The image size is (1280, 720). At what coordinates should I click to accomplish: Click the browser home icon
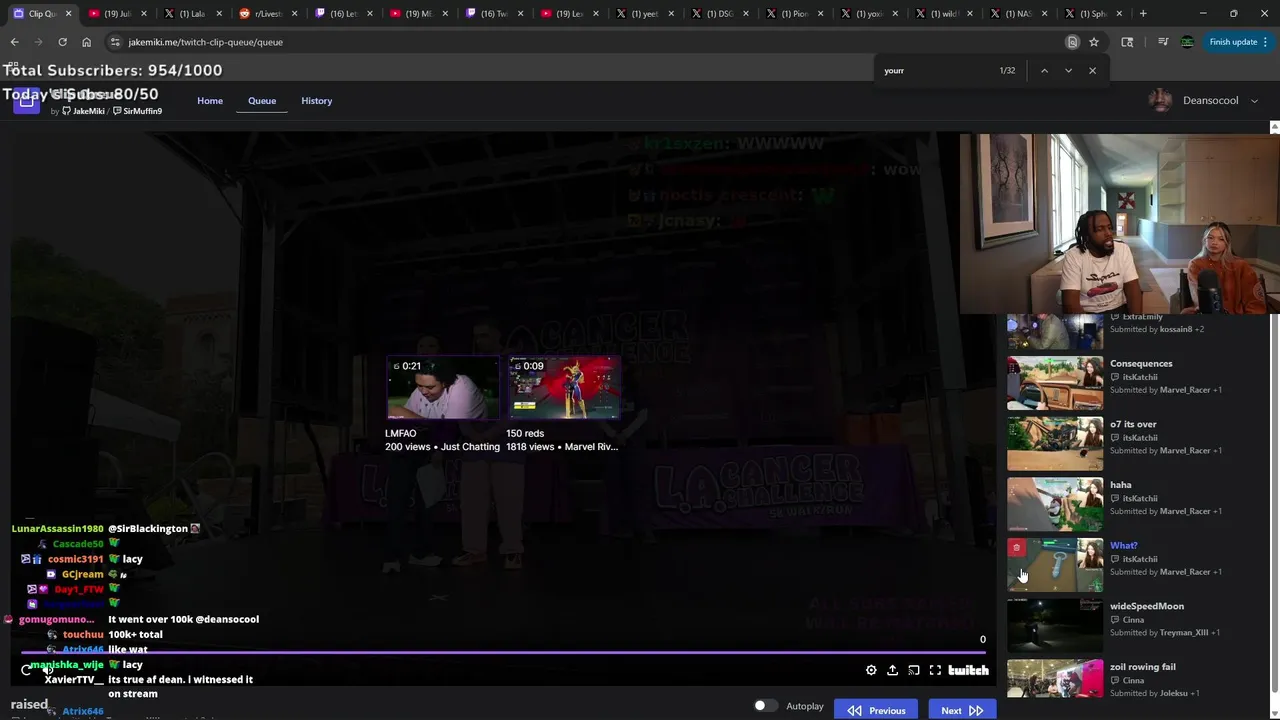tap(86, 42)
